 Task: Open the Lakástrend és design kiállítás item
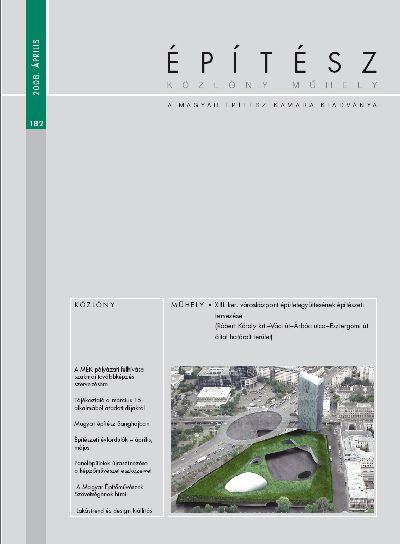point(114,511)
